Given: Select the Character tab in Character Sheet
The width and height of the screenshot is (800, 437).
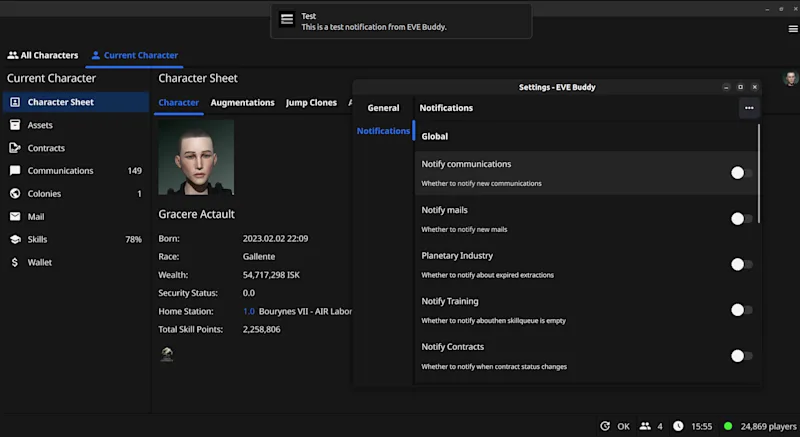Looking at the screenshot, I should 179,102.
